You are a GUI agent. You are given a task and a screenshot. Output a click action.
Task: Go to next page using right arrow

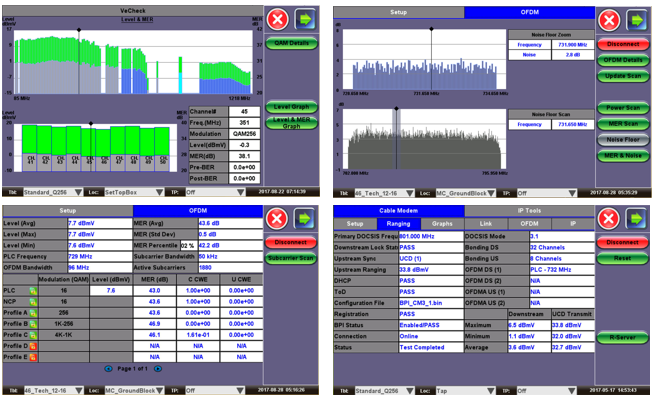157,369
